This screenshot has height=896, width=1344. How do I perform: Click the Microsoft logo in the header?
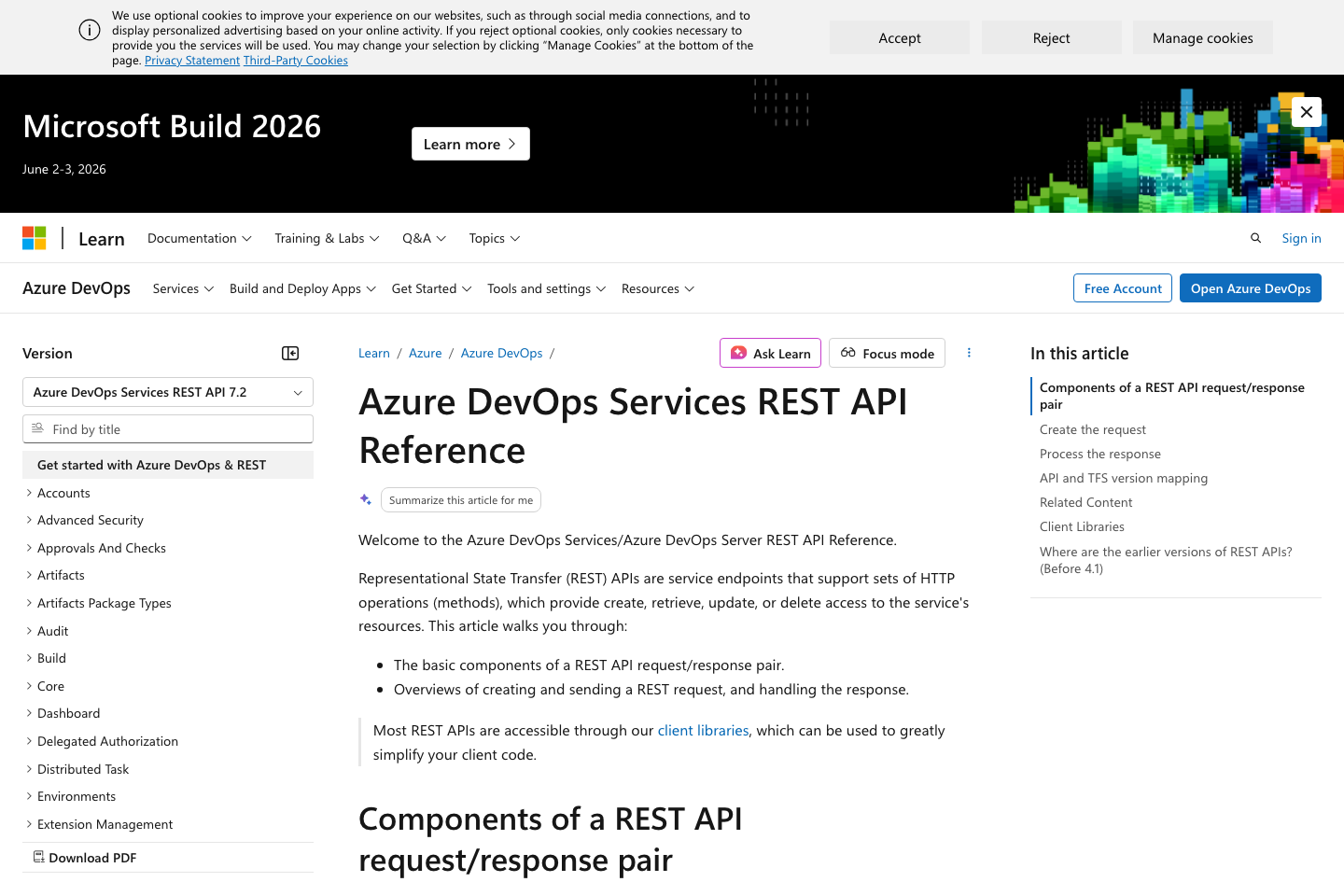(34, 237)
